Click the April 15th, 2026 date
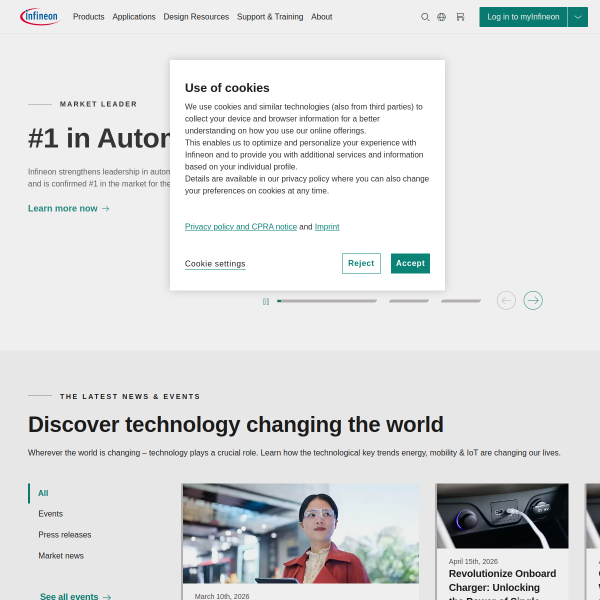The width and height of the screenshot is (600, 600). click(x=473, y=561)
